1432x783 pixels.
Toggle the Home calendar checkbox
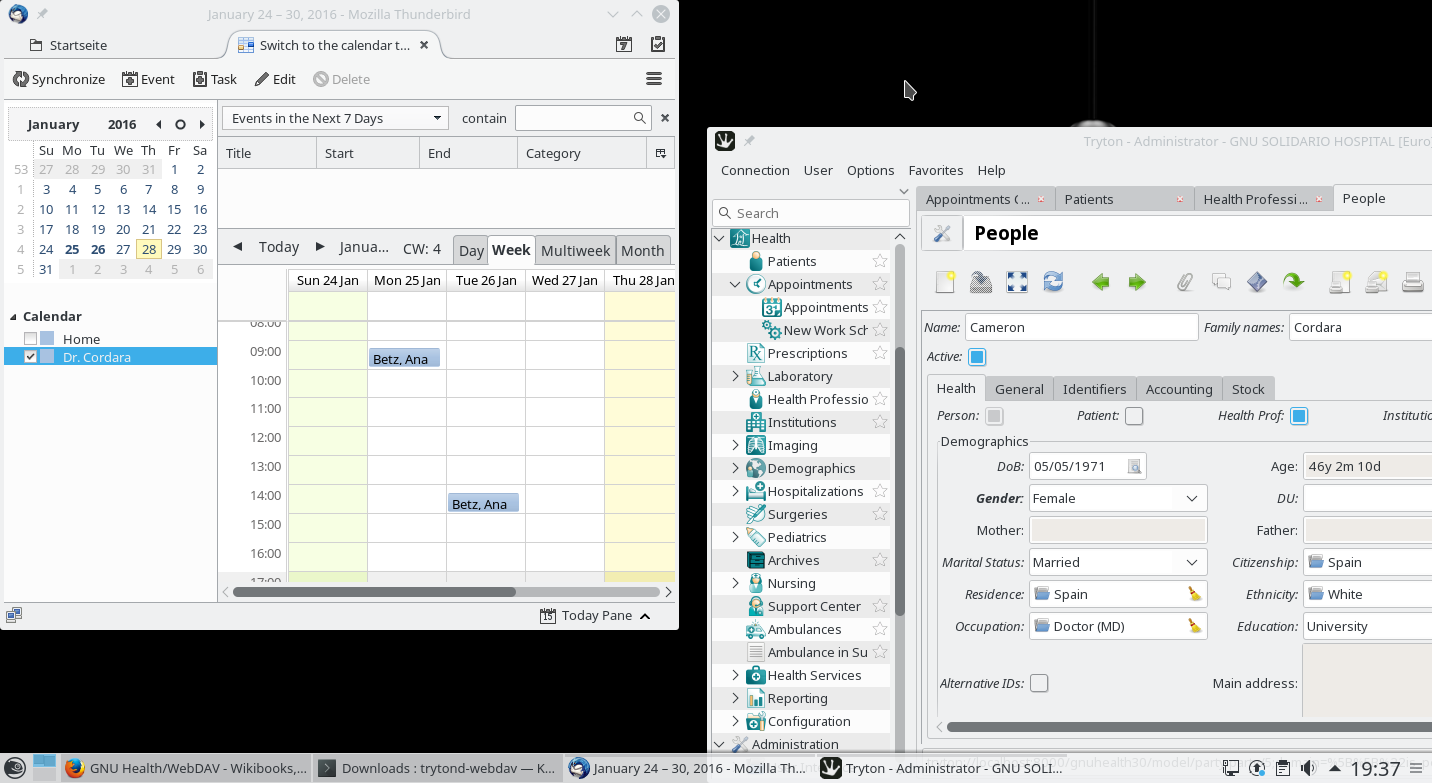31,339
